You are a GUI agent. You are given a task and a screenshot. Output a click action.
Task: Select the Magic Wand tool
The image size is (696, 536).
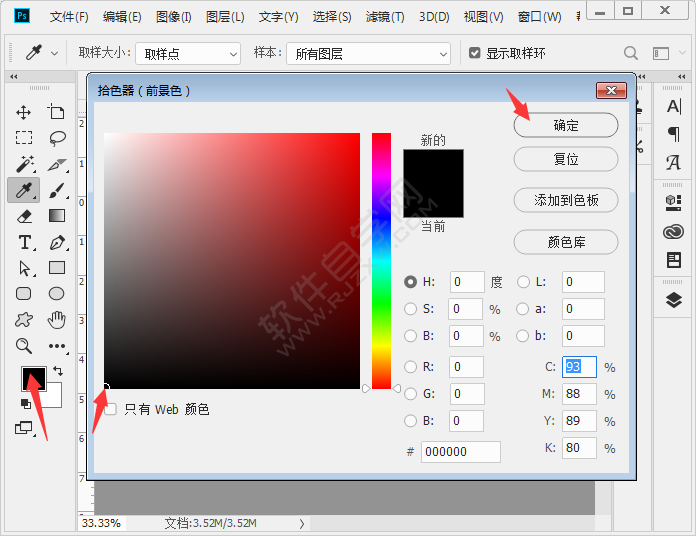(x=24, y=164)
